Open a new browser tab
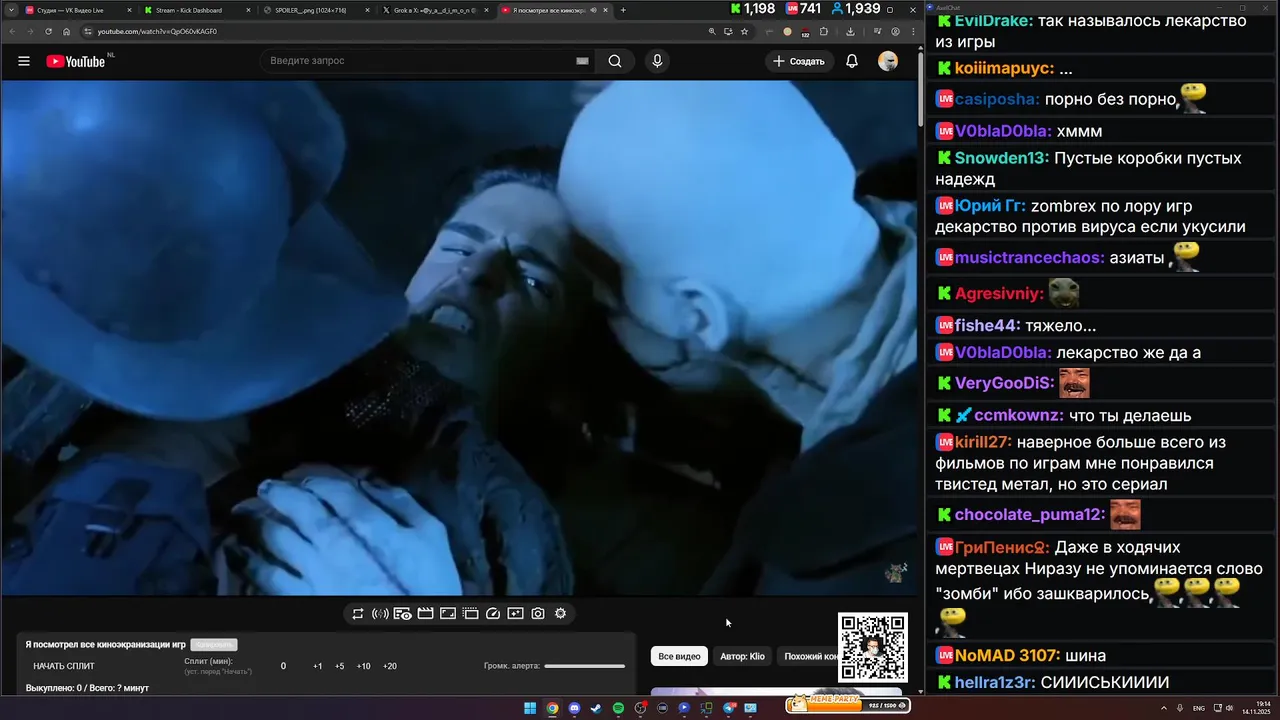This screenshot has height=720, width=1280. 623,10
